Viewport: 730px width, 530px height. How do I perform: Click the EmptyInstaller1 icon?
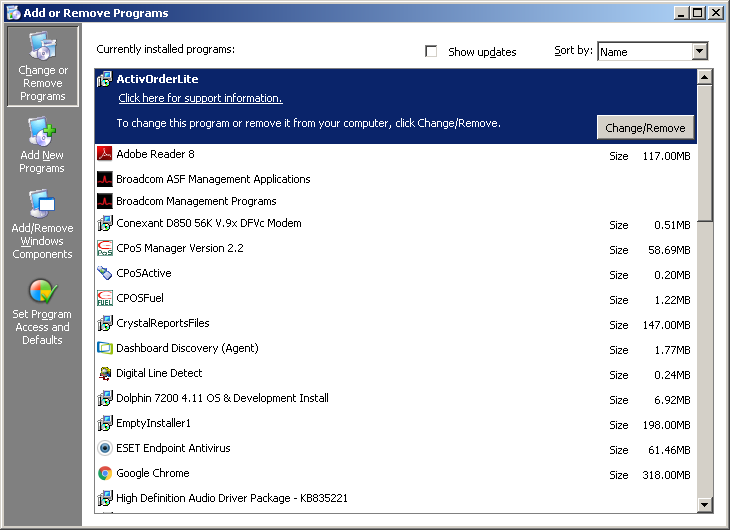105,423
